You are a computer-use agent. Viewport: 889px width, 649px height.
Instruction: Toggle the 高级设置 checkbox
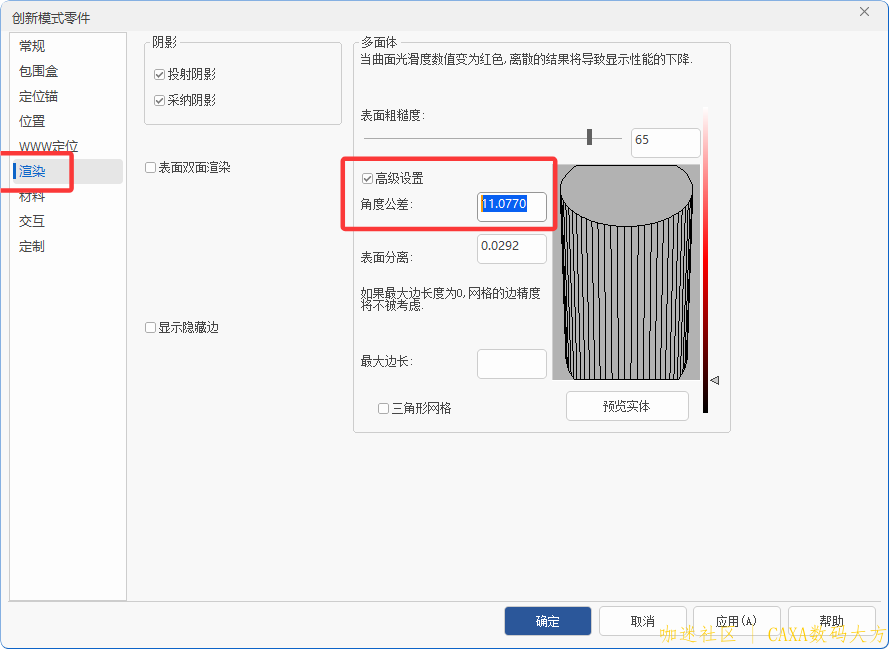pyautogui.click(x=368, y=179)
